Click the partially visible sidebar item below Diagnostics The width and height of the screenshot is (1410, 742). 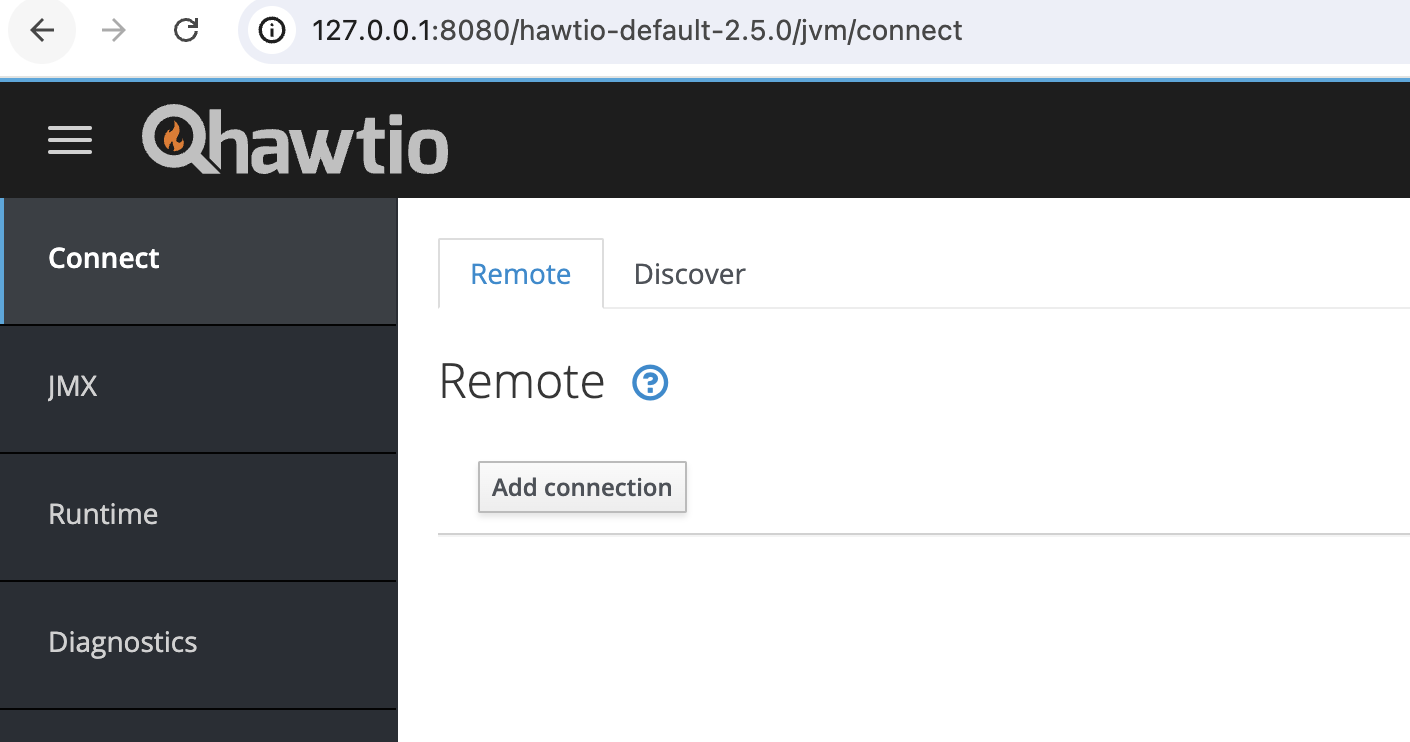point(198,728)
